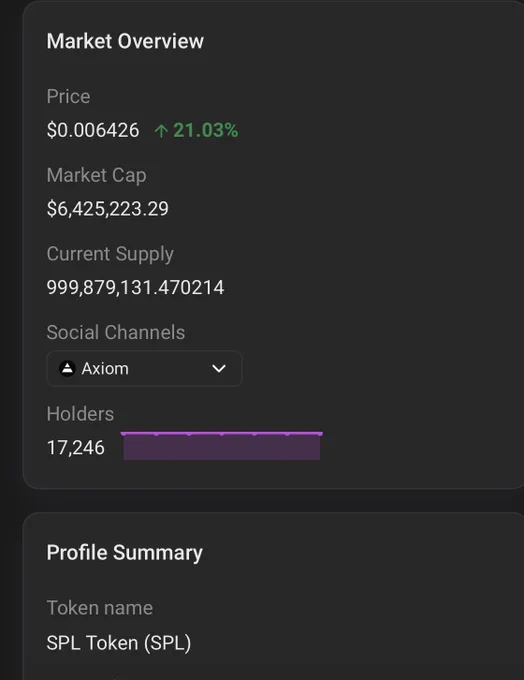Image resolution: width=524 pixels, height=680 pixels.
Task: Click the $0.006426 price value
Action: point(93,130)
